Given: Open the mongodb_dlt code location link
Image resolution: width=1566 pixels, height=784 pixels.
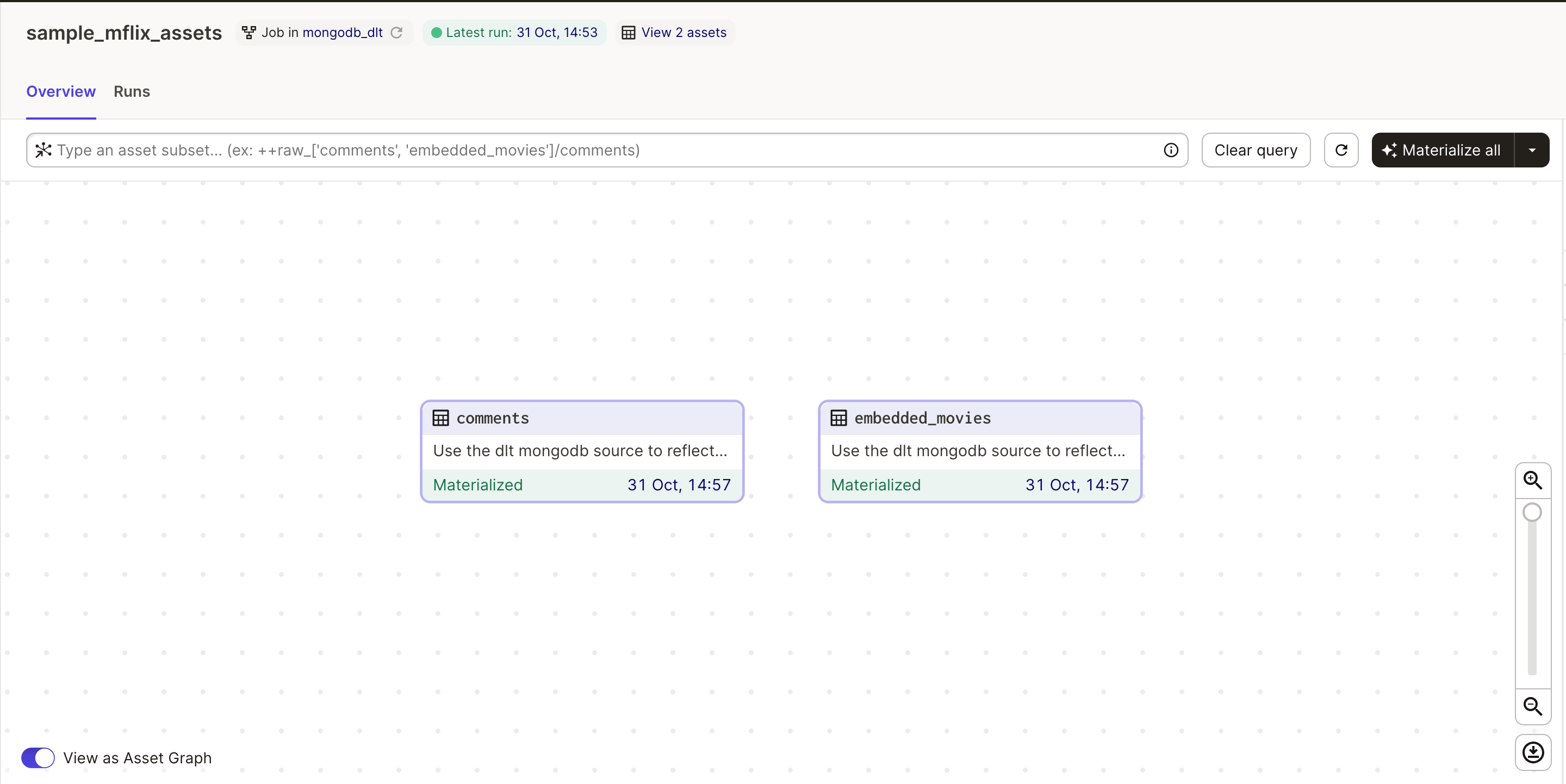Looking at the screenshot, I should click(343, 32).
